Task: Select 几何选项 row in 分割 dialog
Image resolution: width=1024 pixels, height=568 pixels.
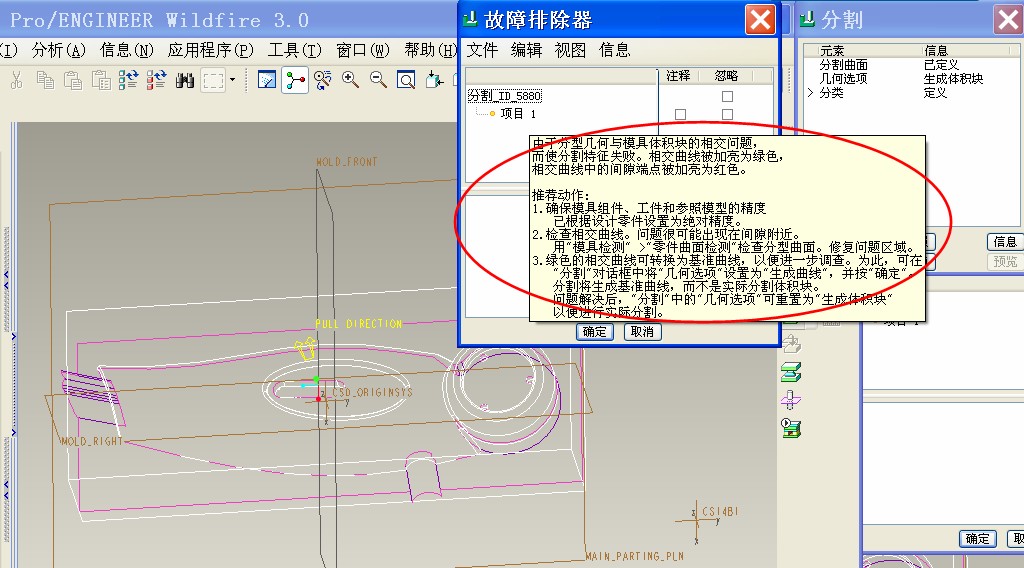Action: [x=844, y=78]
